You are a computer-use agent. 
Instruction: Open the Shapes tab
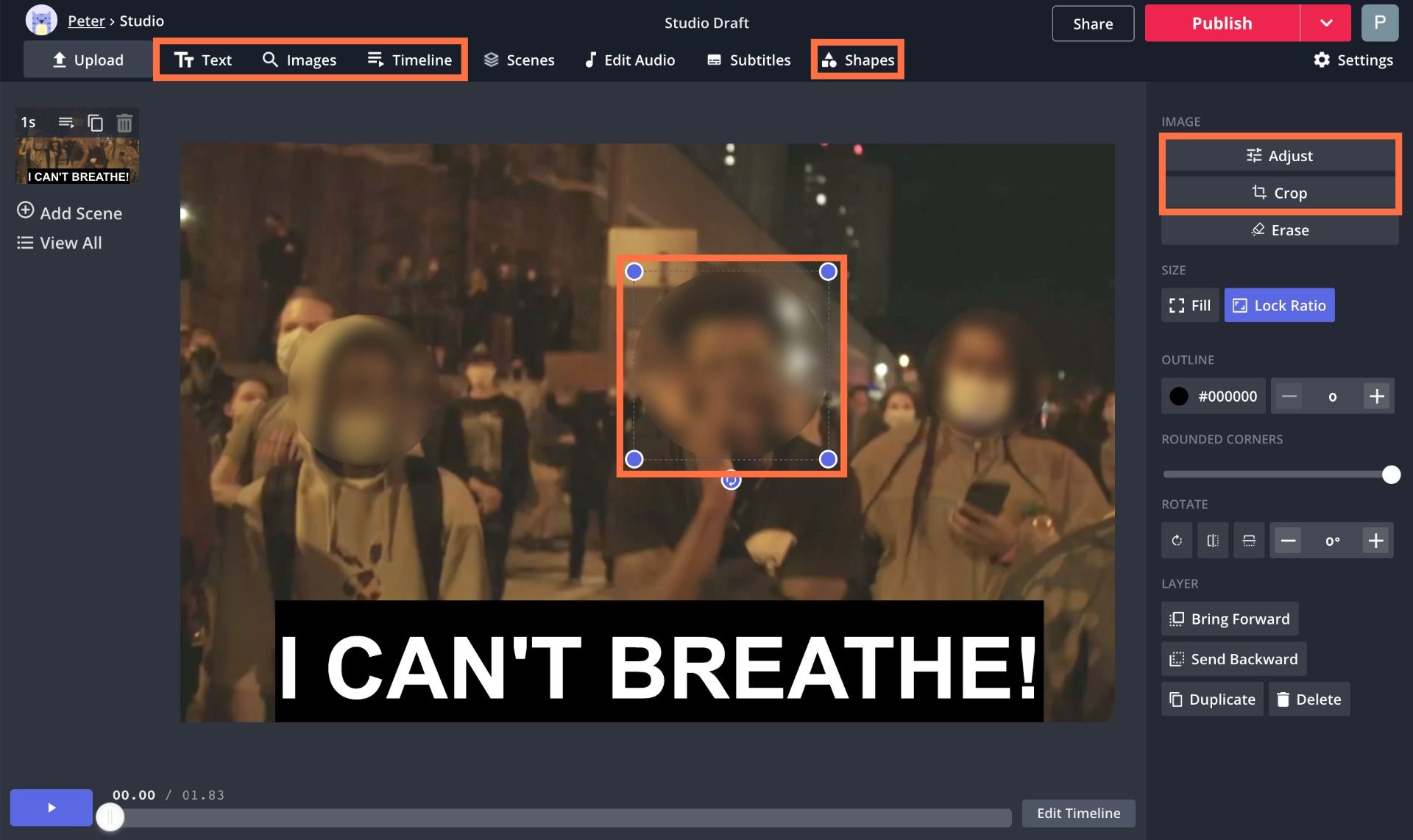[857, 60]
